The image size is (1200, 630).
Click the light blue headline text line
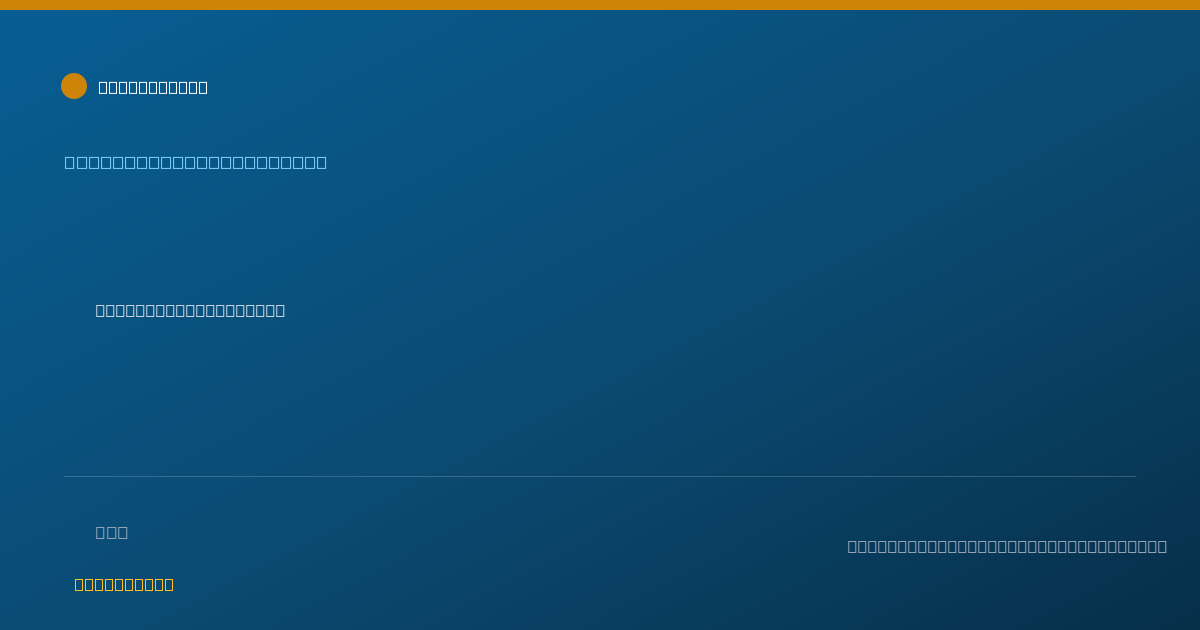point(196,162)
